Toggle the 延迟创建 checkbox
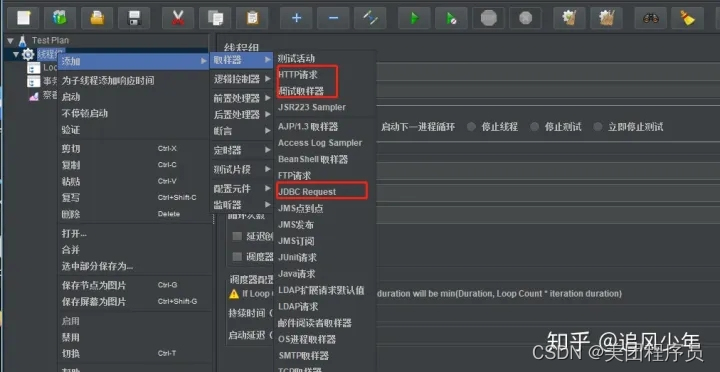This screenshot has width=720, height=372. point(237,237)
